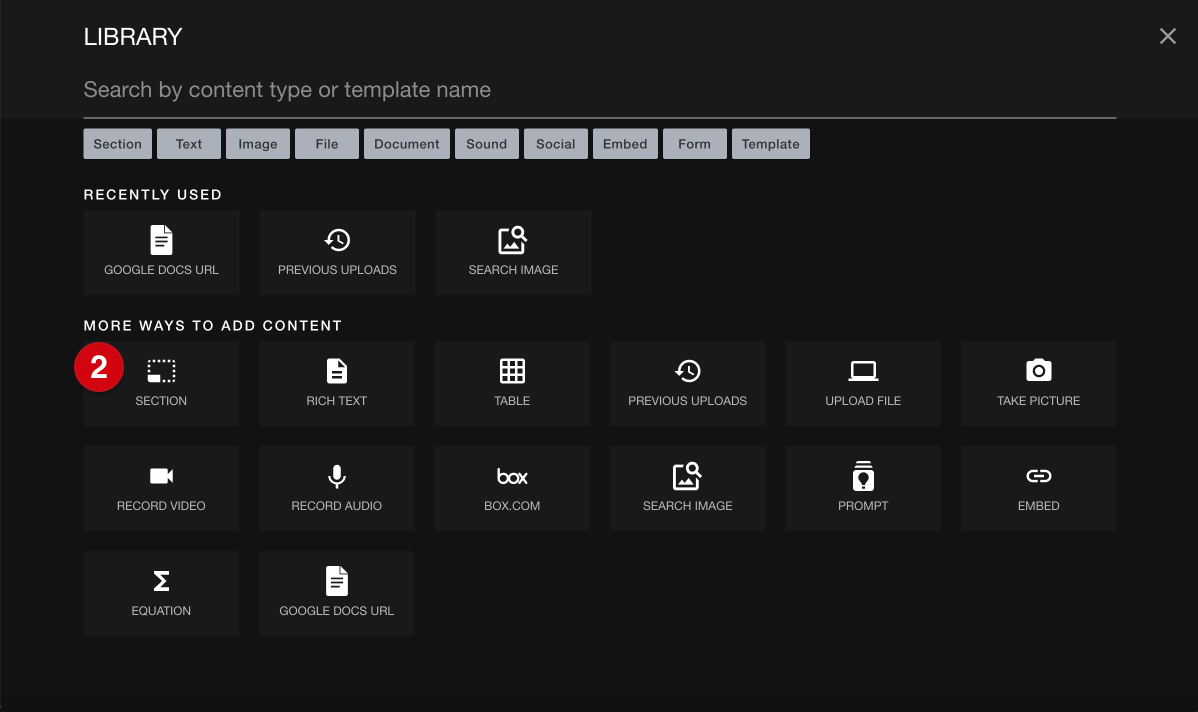1198x712 pixels.
Task: Close the Library dialog
Action: point(1167,36)
